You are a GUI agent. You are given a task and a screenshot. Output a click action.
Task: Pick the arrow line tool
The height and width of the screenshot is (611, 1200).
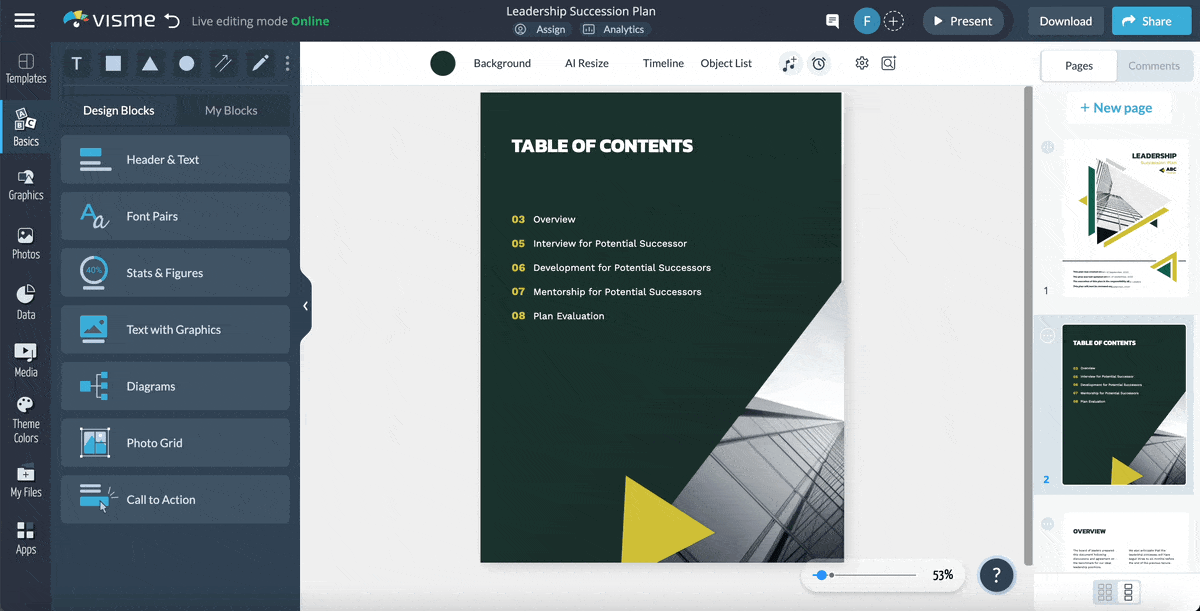[223, 64]
